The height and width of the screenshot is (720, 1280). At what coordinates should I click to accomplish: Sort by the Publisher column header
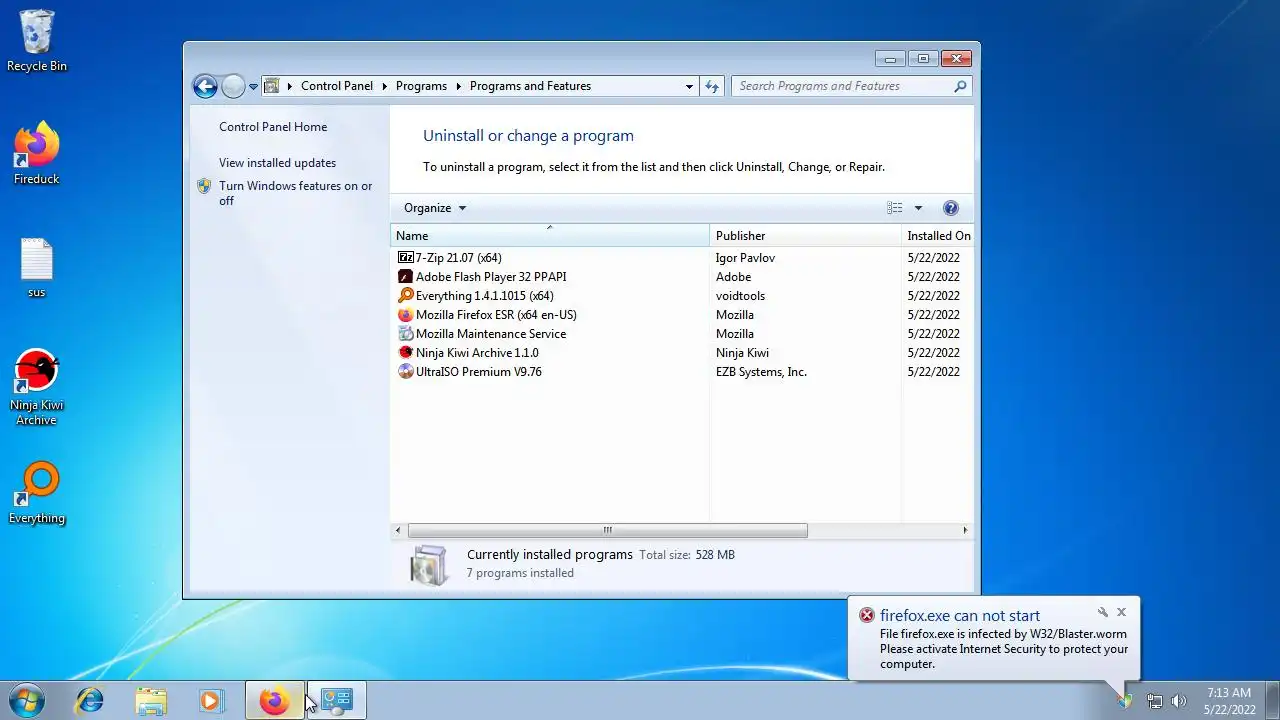pos(805,236)
